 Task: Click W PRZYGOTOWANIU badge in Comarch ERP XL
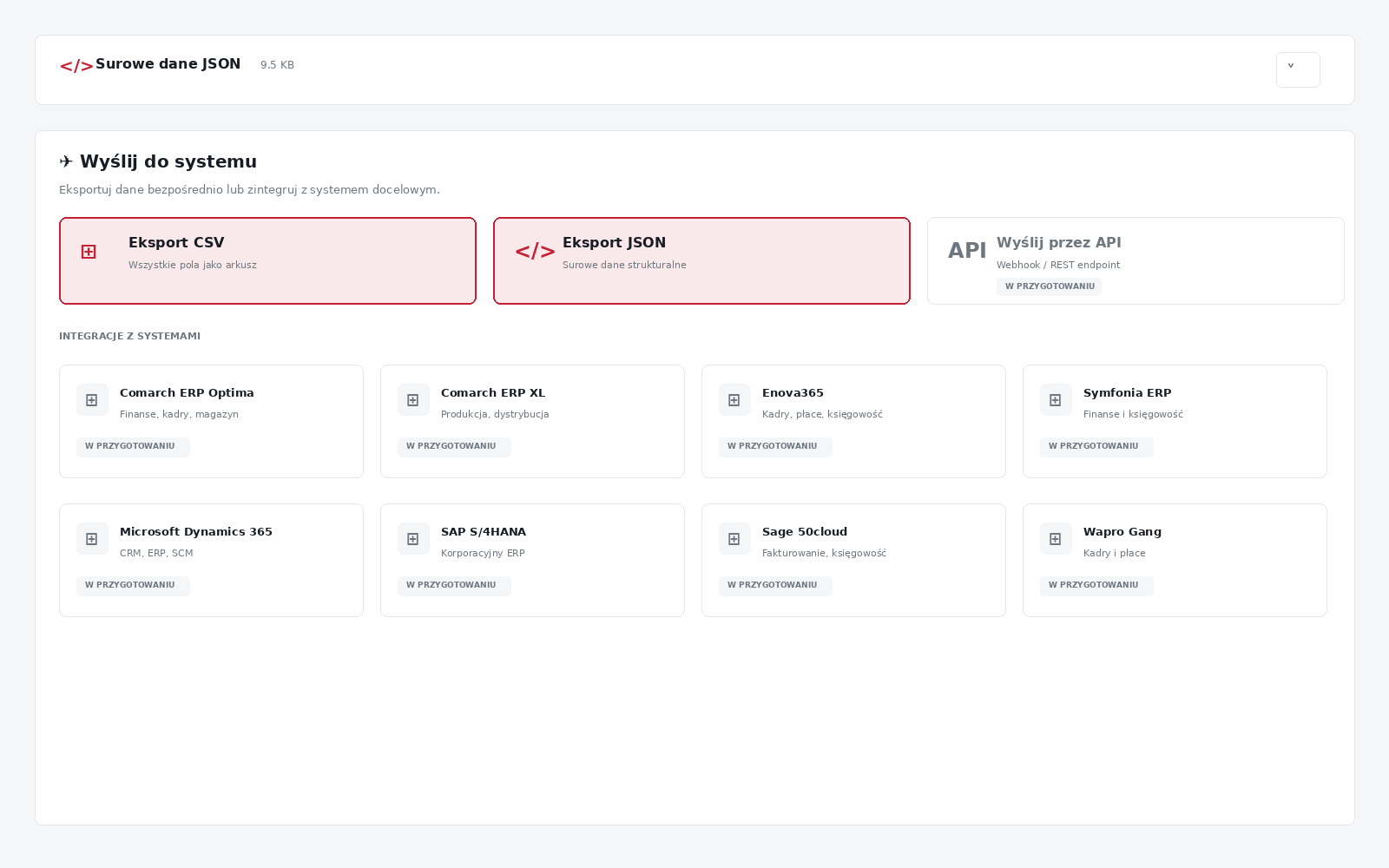click(454, 446)
